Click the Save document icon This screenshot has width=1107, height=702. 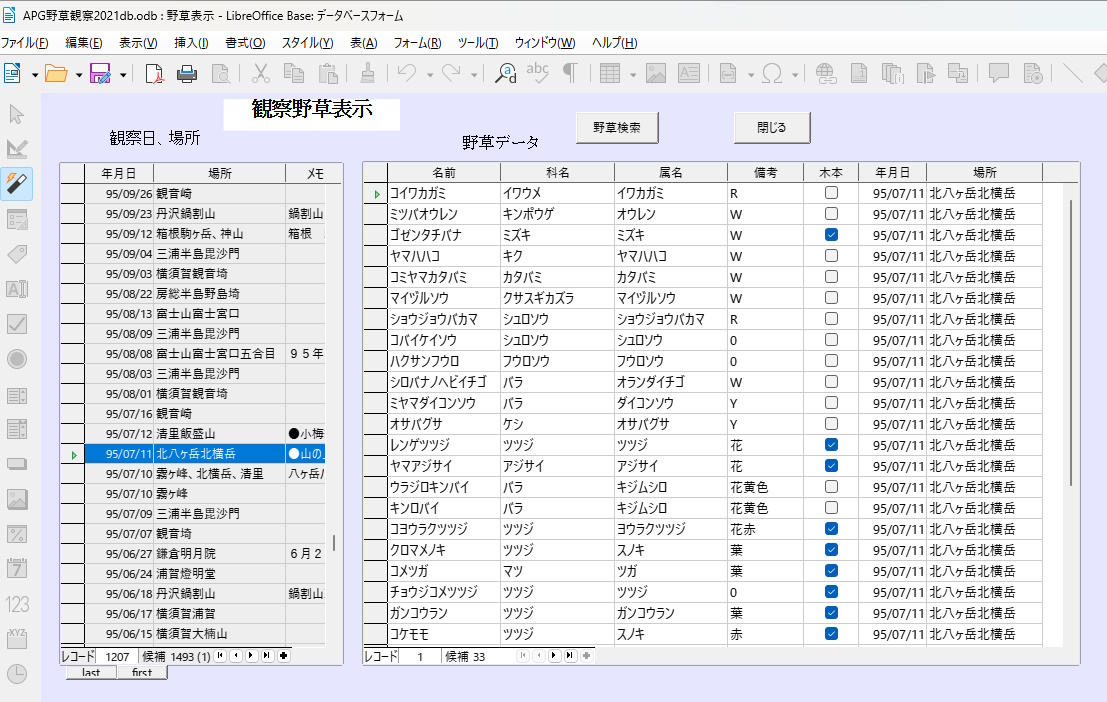tap(100, 73)
